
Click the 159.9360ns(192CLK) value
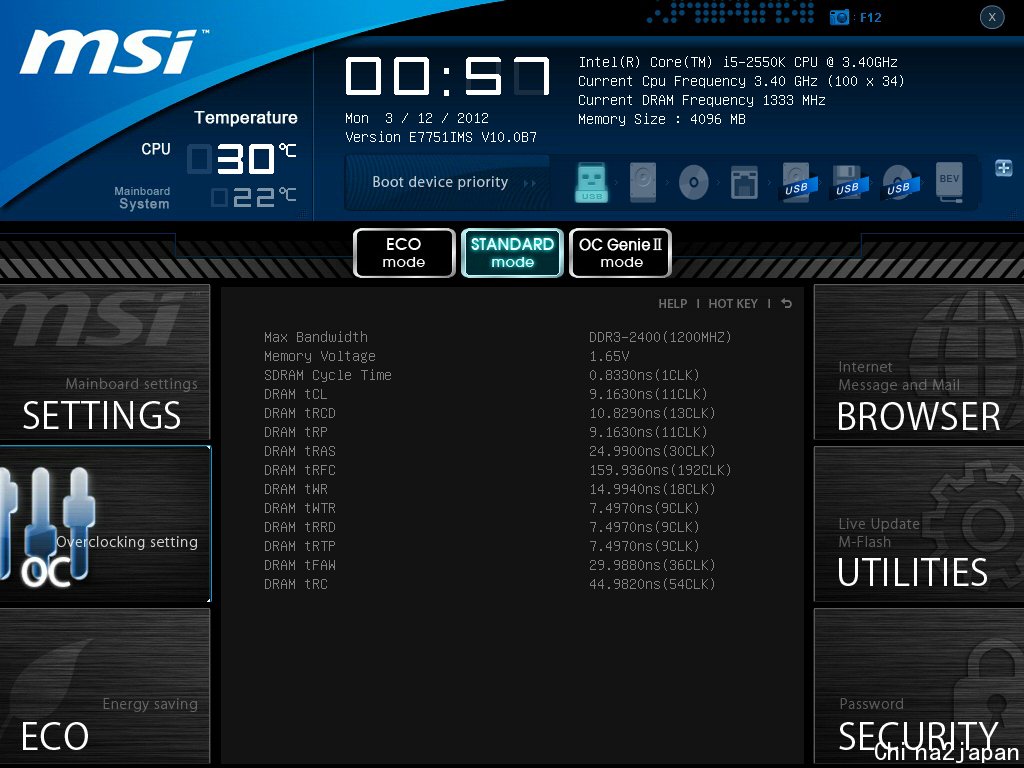click(x=660, y=470)
